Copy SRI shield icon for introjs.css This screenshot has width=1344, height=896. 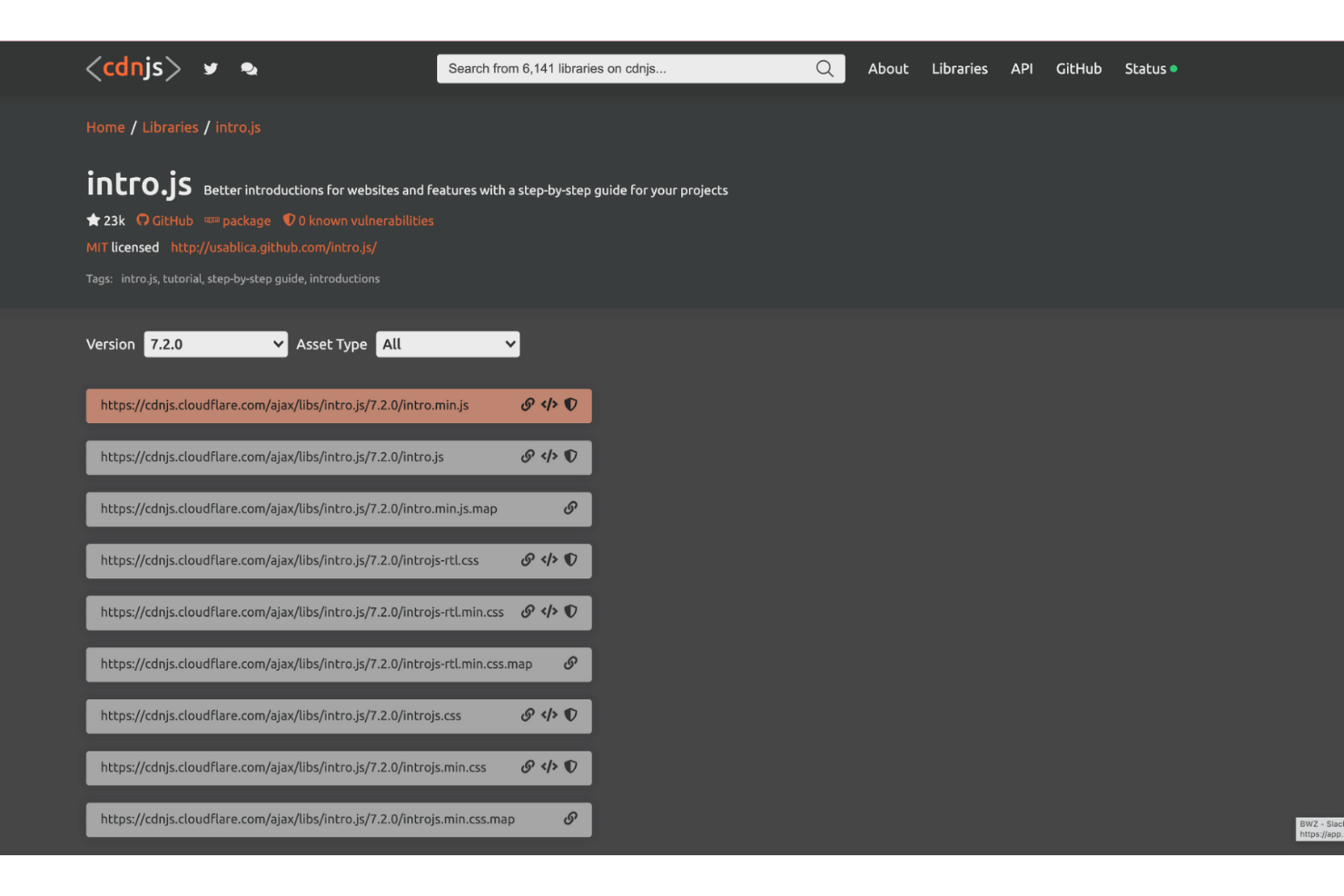click(571, 715)
